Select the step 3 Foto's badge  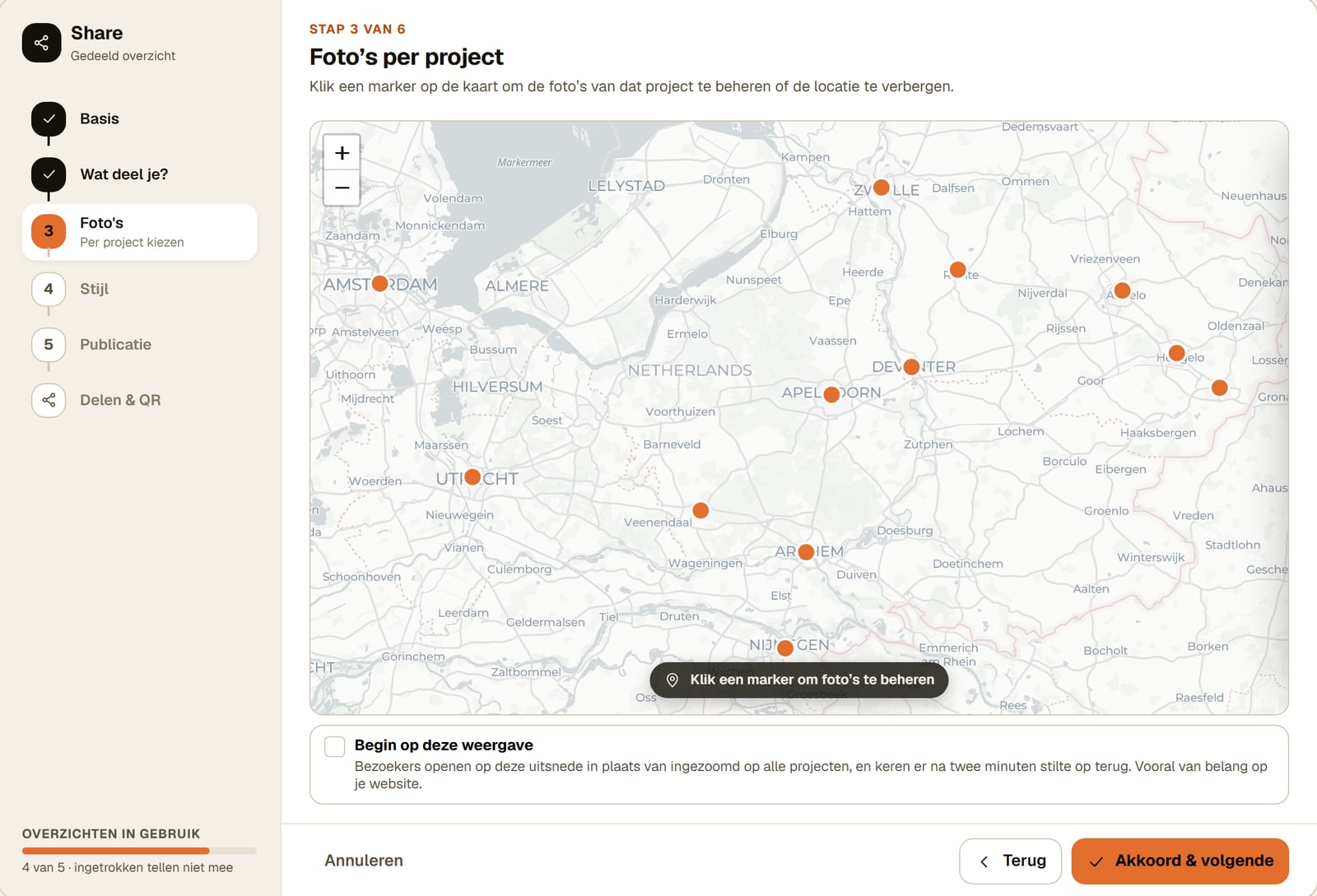(49, 231)
